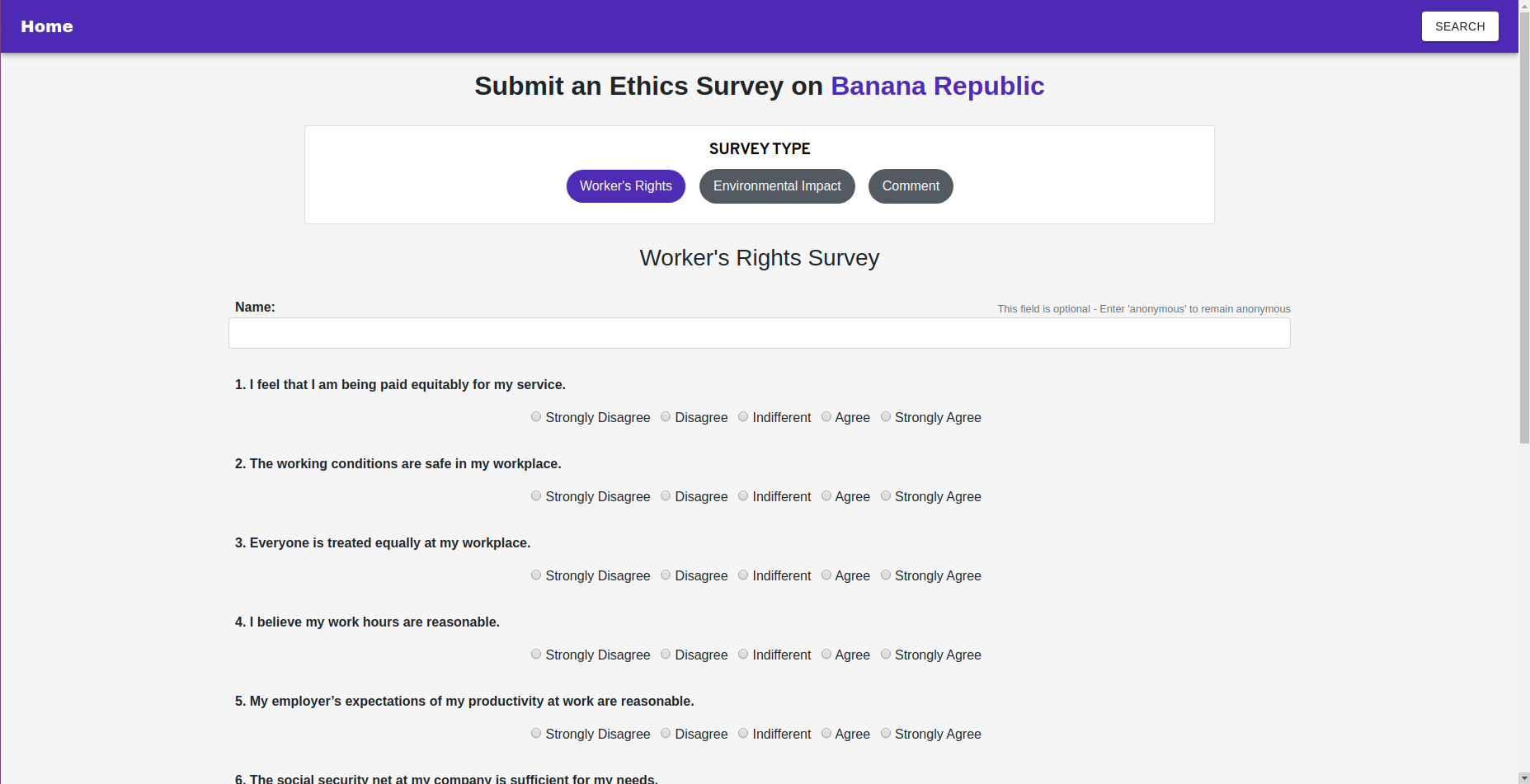Viewport: 1530px width, 784px height.
Task: Click the scrollbar down arrow
Action: 1524,778
